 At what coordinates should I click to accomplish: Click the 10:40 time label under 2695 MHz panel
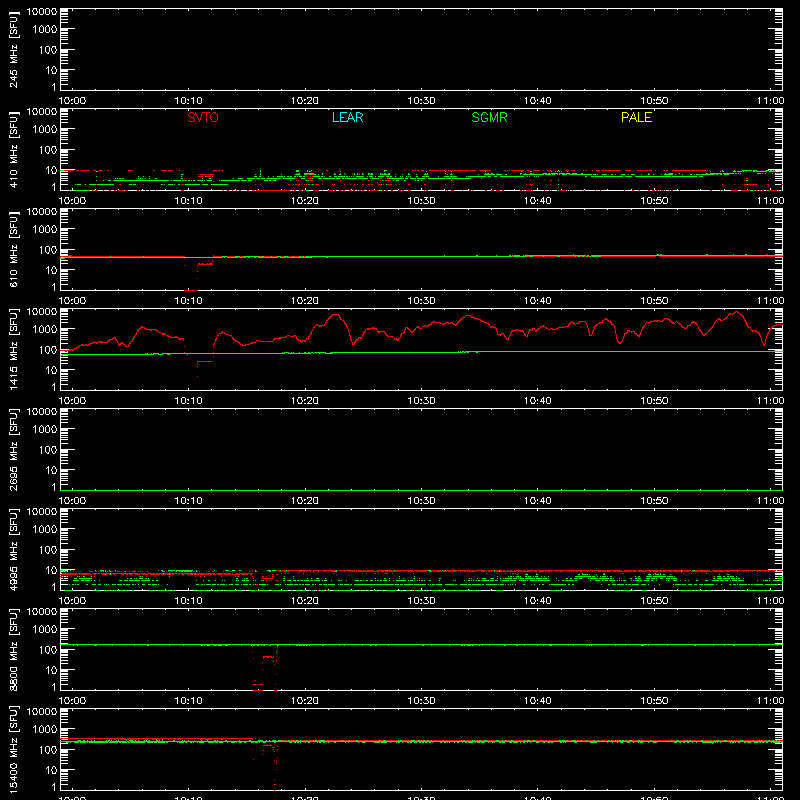tap(538, 501)
